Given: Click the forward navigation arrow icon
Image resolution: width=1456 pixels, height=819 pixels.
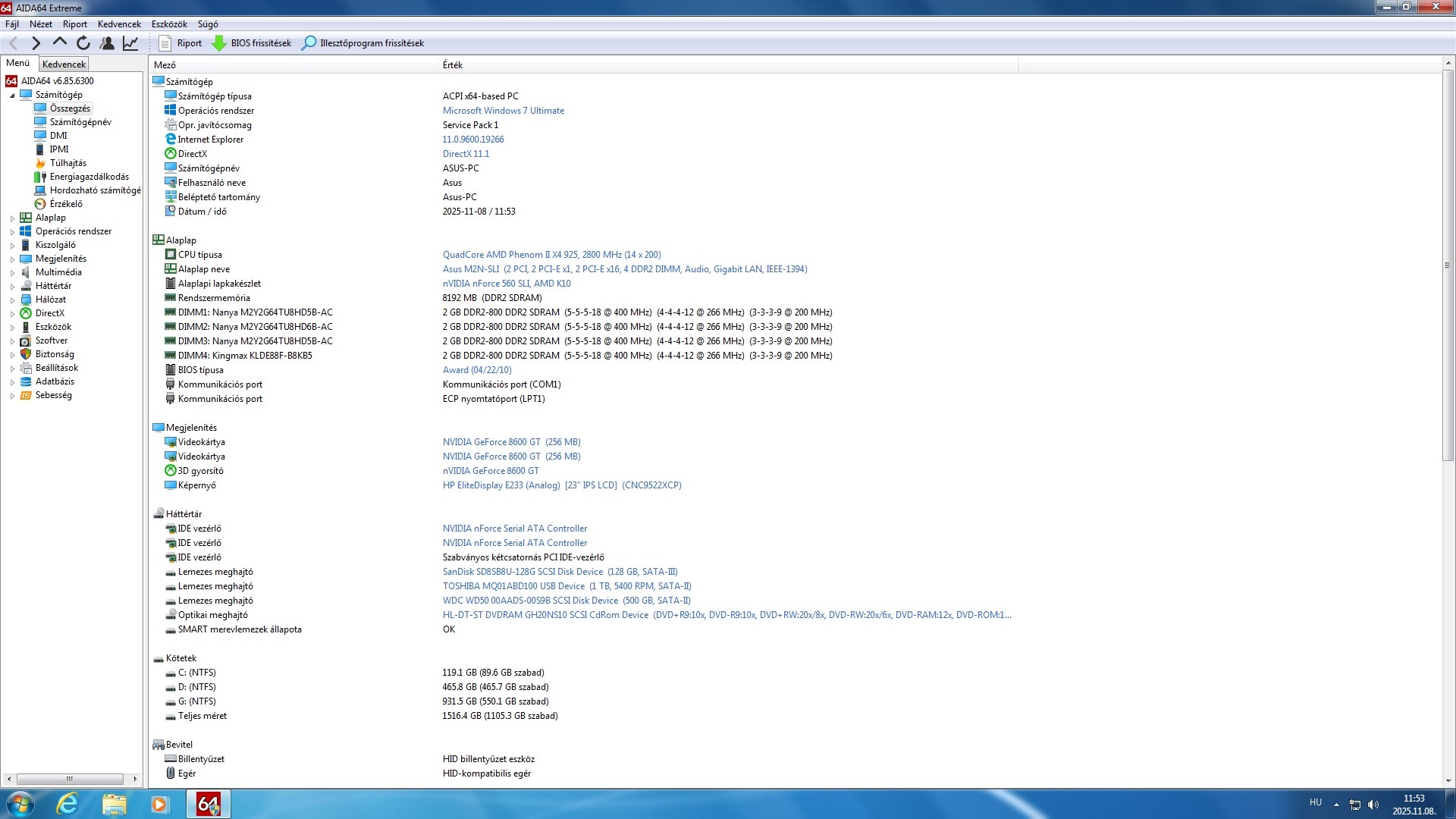Looking at the screenshot, I should click(36, 43).
